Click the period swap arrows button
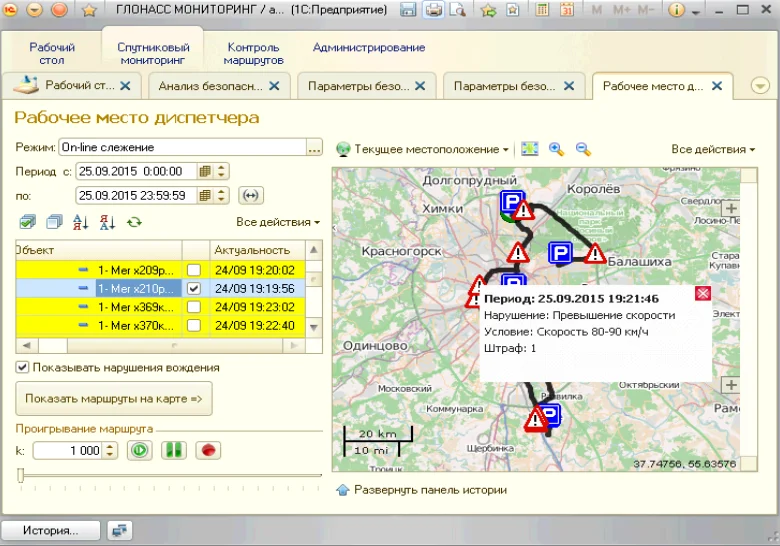 coord(251,195)
